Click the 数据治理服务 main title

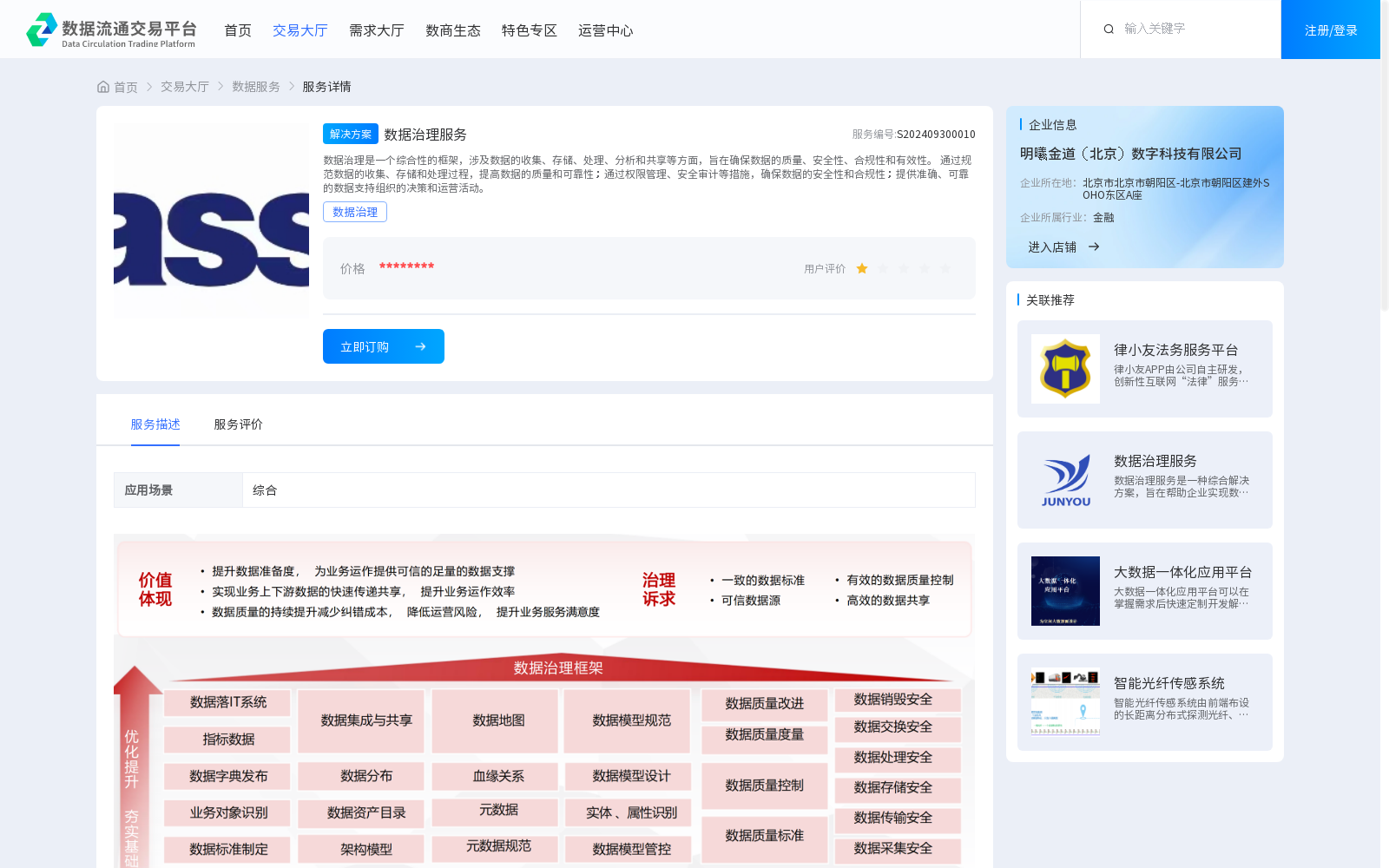[425, 135]
